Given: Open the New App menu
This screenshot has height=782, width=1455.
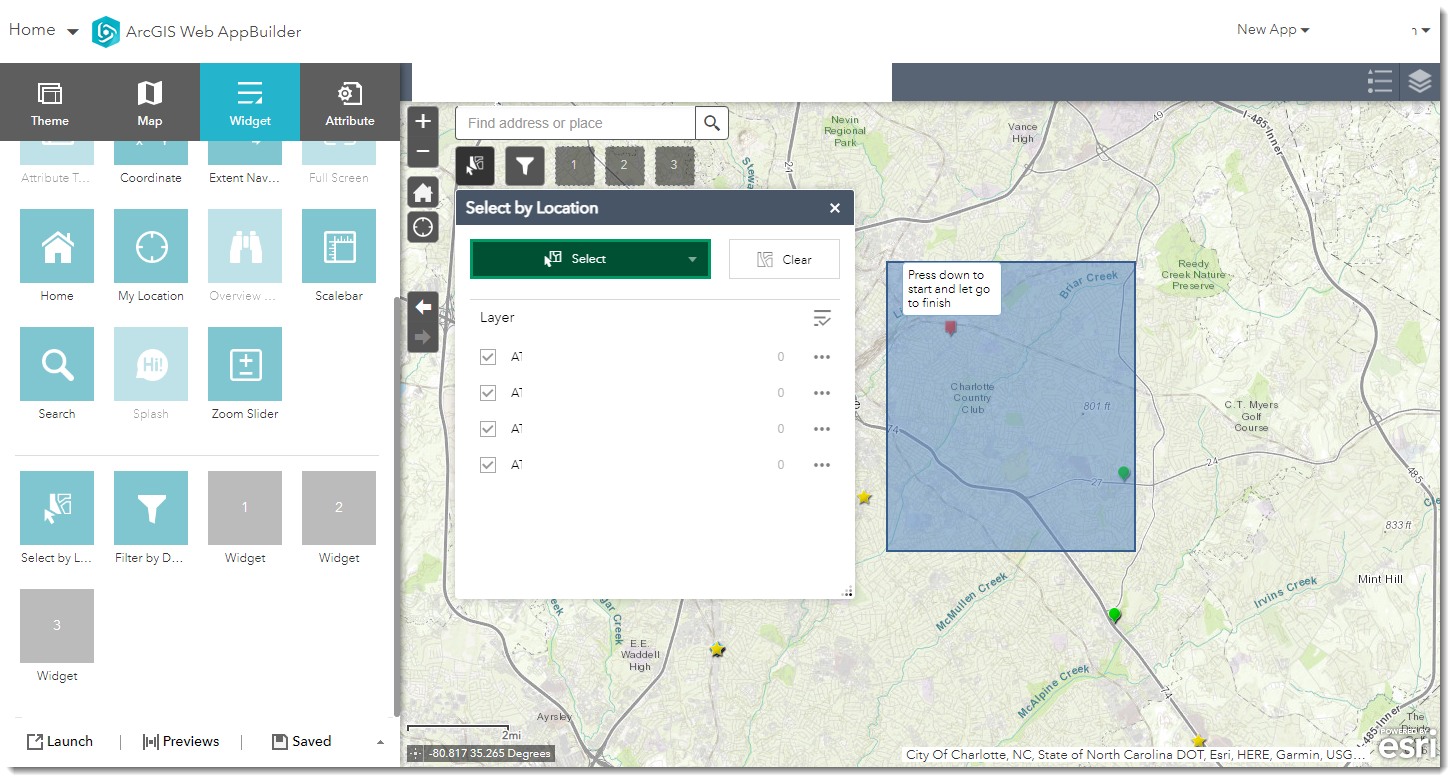Looking at the screenshot, I should [x=1272, y=29].
